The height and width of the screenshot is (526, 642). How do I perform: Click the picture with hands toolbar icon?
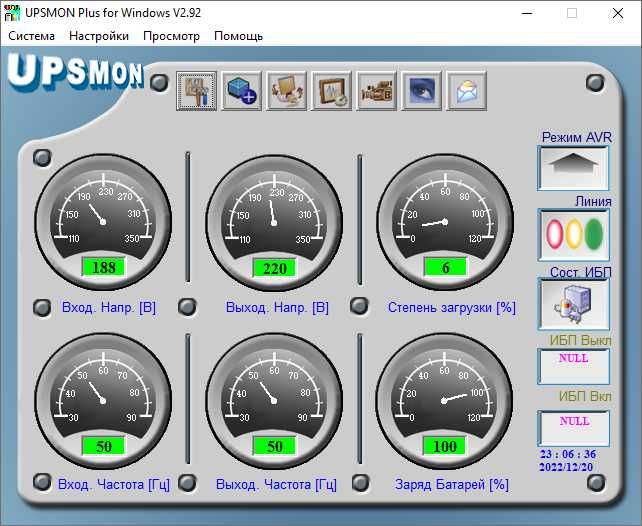pyautogui.click(x=287, y=91)
